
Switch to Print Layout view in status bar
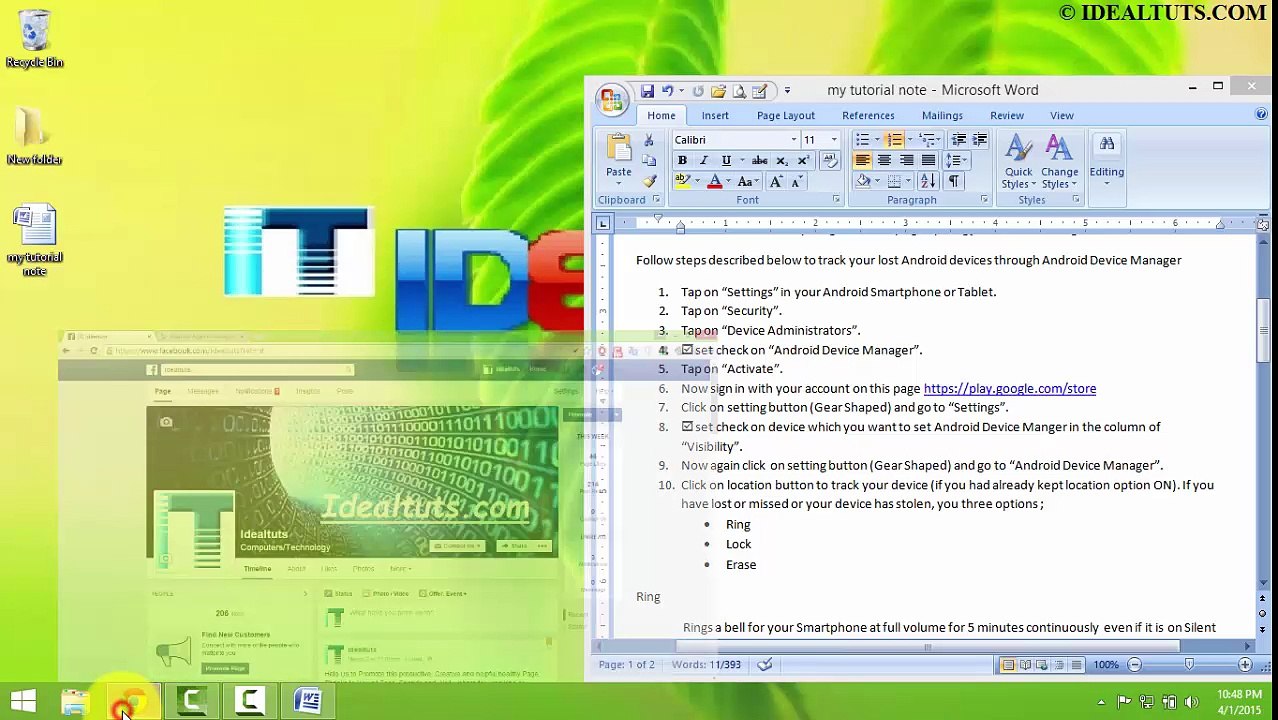(1008, 665)
